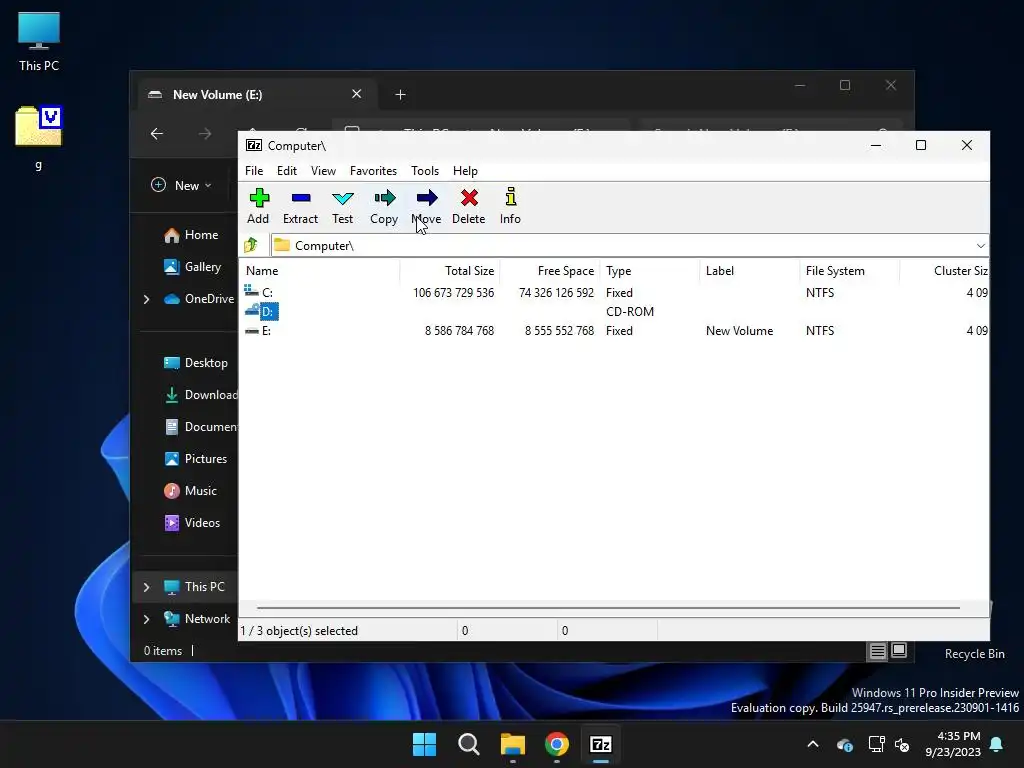The height and width of the screenshot is (768, 1024).
Task: Select the C: drive icon row
Action: (259, 292)
